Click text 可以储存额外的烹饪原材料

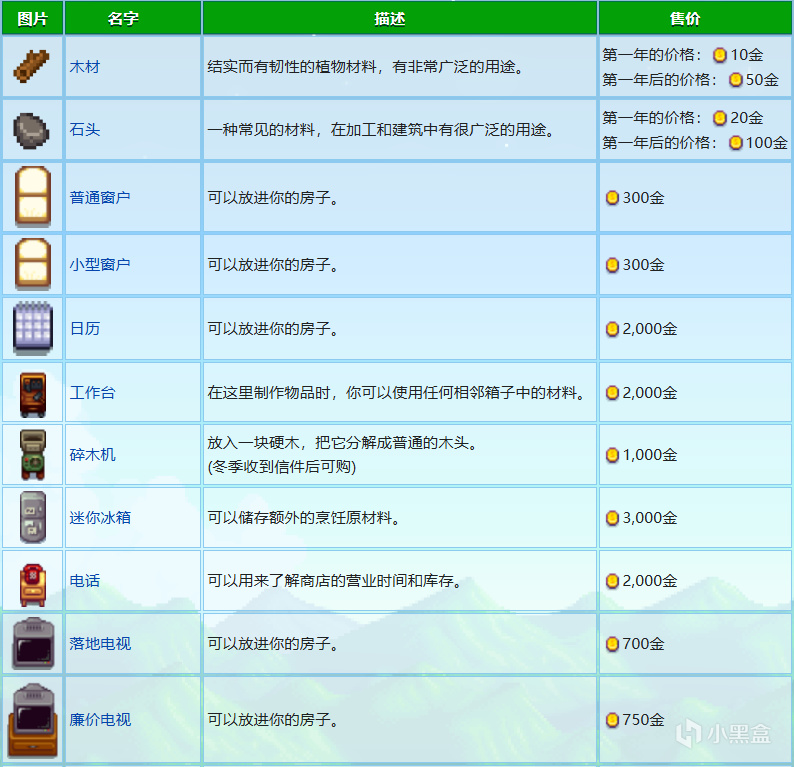pos(306,517)
